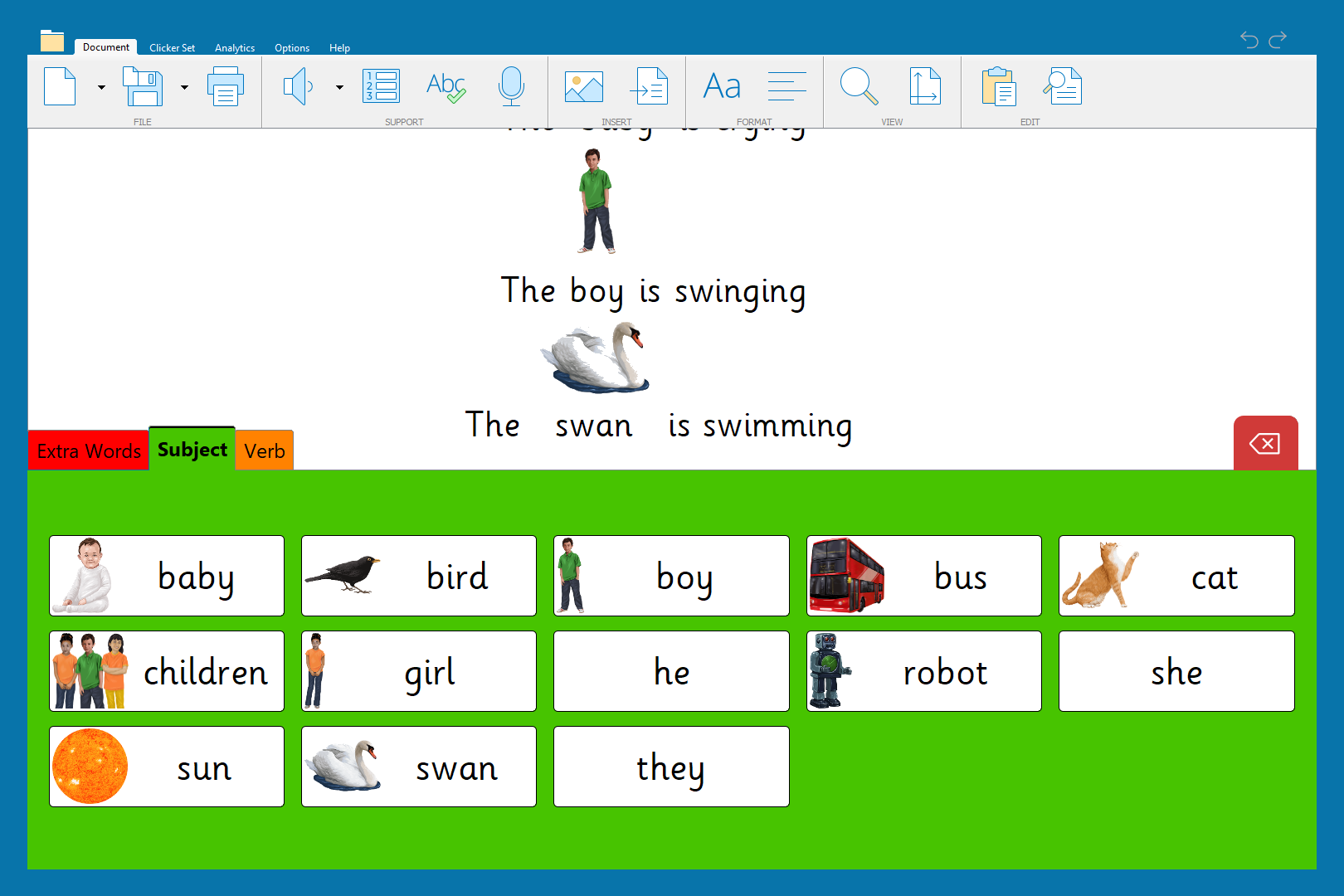Click the swan picture in the document

pos(596,358)
